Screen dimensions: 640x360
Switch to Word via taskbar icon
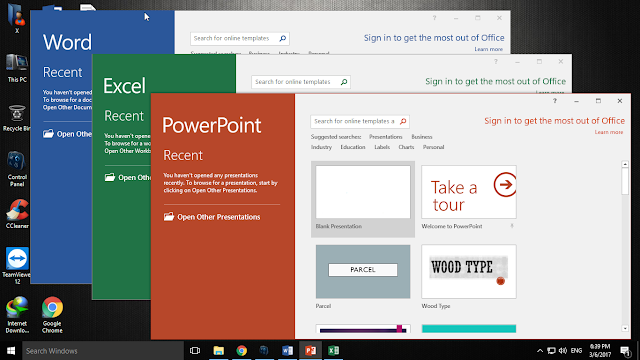(287, 351)
